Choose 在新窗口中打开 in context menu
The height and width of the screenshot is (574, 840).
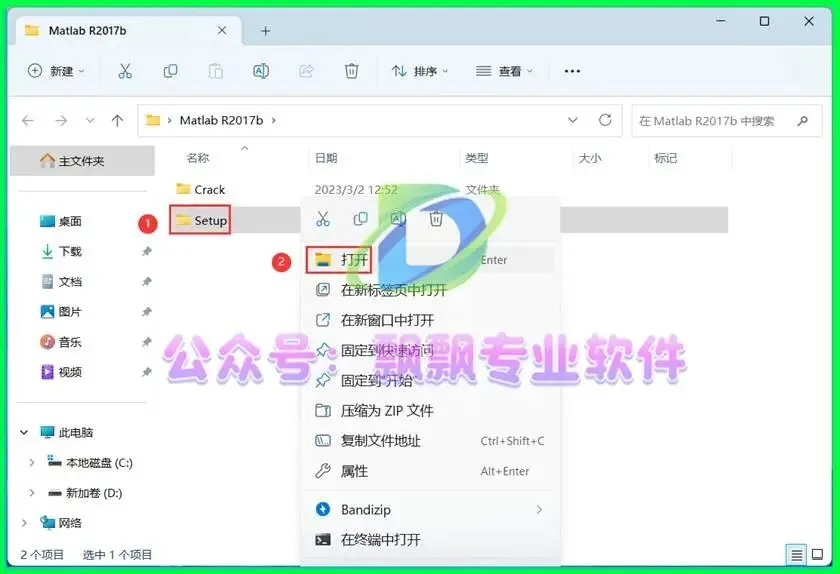click(x=430, y=320)
